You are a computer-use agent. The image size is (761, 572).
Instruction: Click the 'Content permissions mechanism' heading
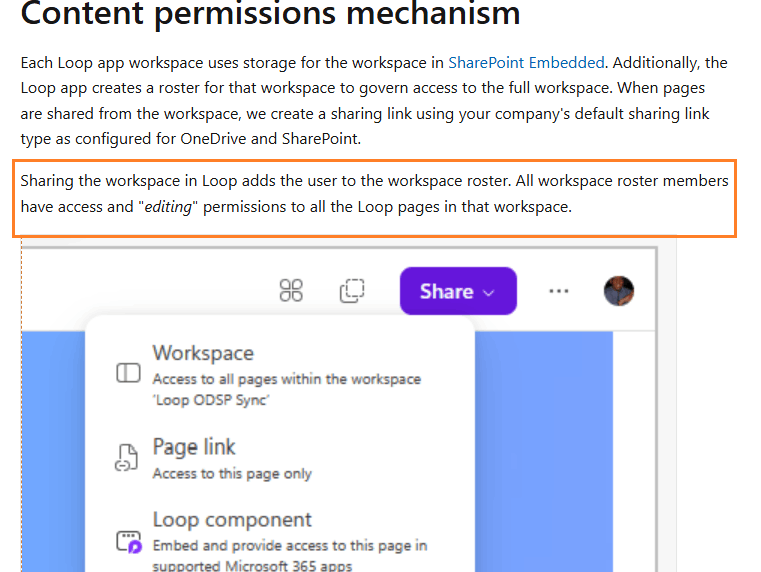[270, 13]
